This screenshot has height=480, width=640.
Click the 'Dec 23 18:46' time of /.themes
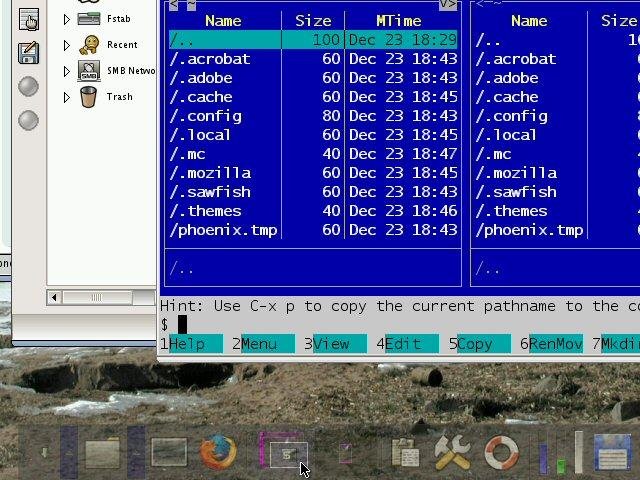click(x=403, y=211)
